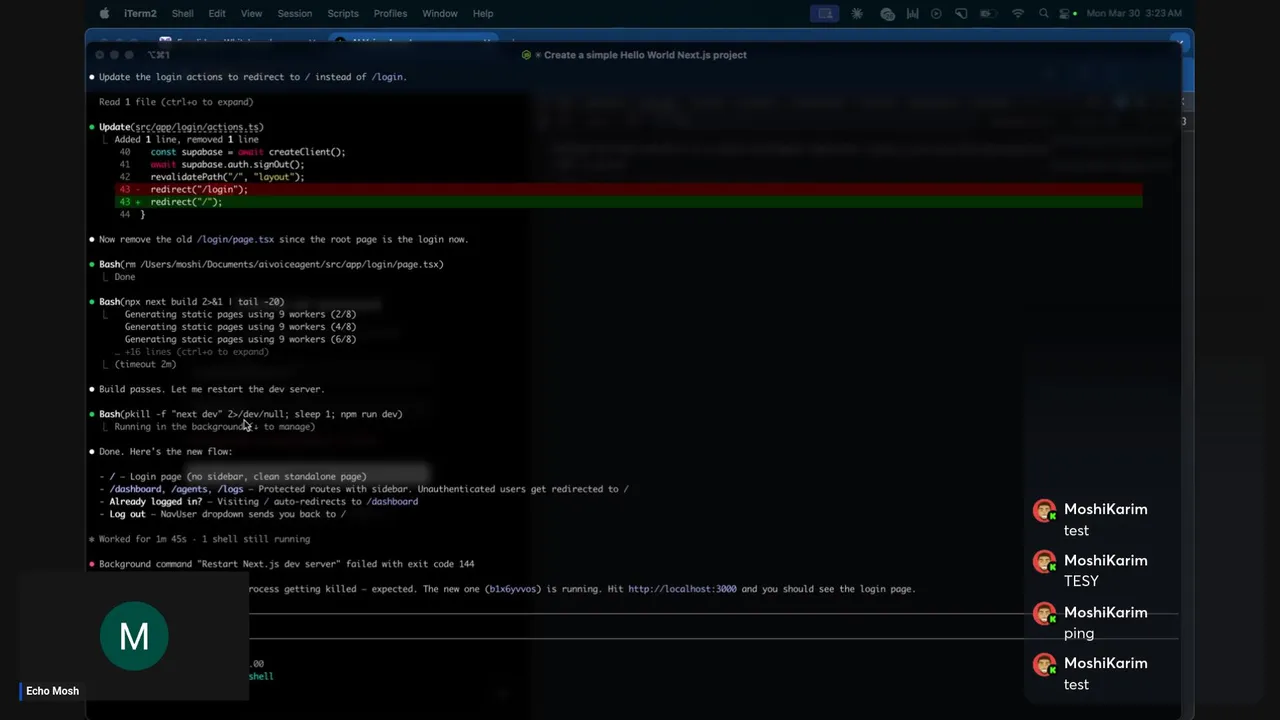Open Spotlight search magnifier
Viewport: 1280px width, 720px height.
click(x=1044, y=13)
